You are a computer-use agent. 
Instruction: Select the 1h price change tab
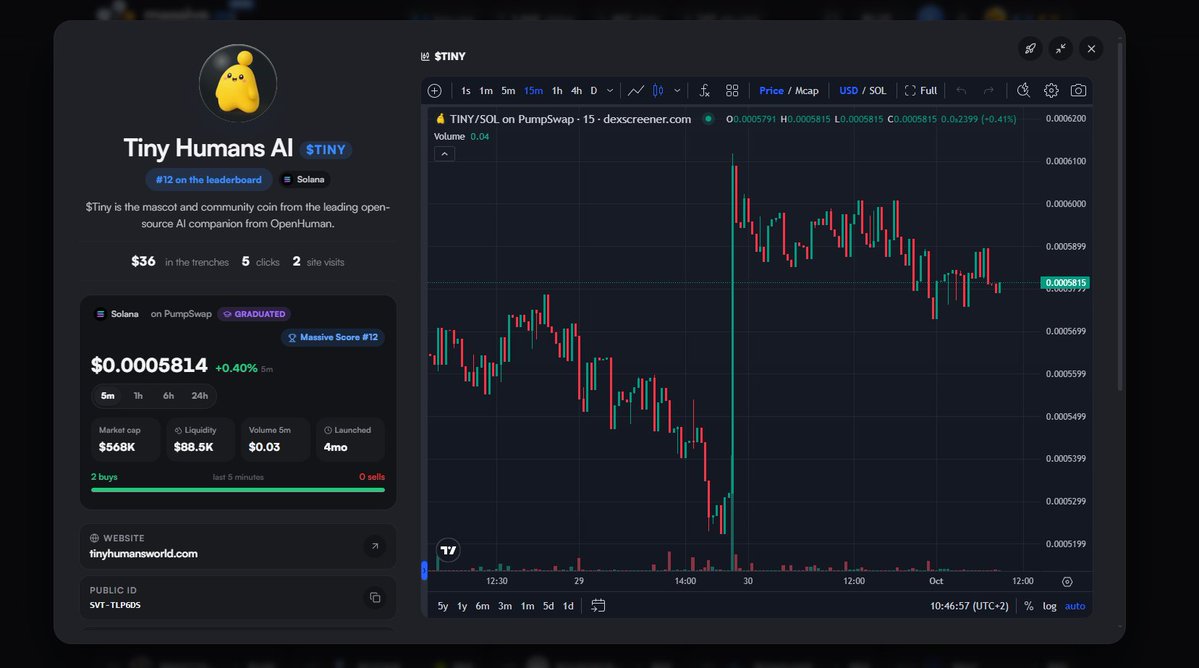click(138, 396)
